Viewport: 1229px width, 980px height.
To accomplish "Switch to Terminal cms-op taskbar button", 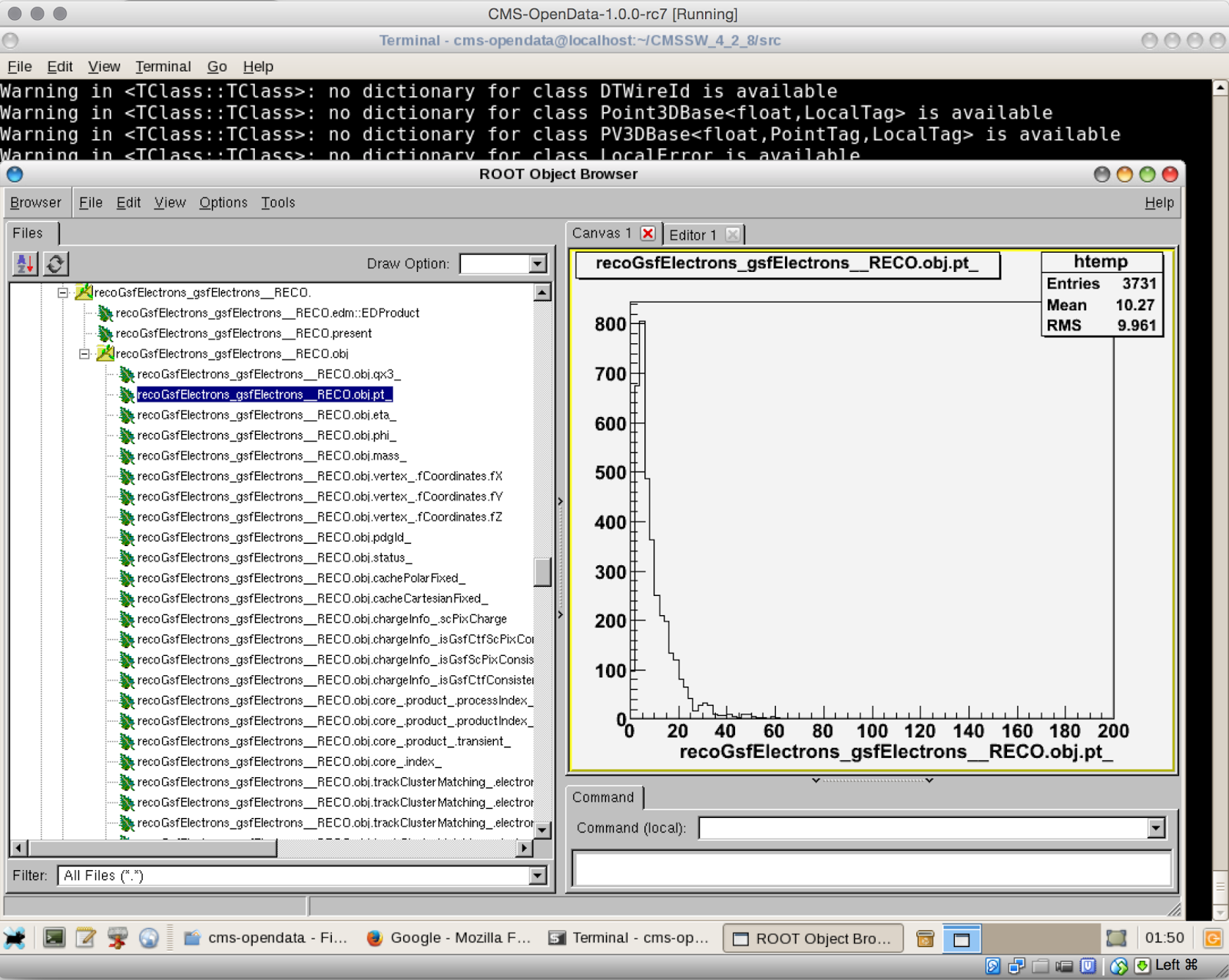I will tap(629, 938).
